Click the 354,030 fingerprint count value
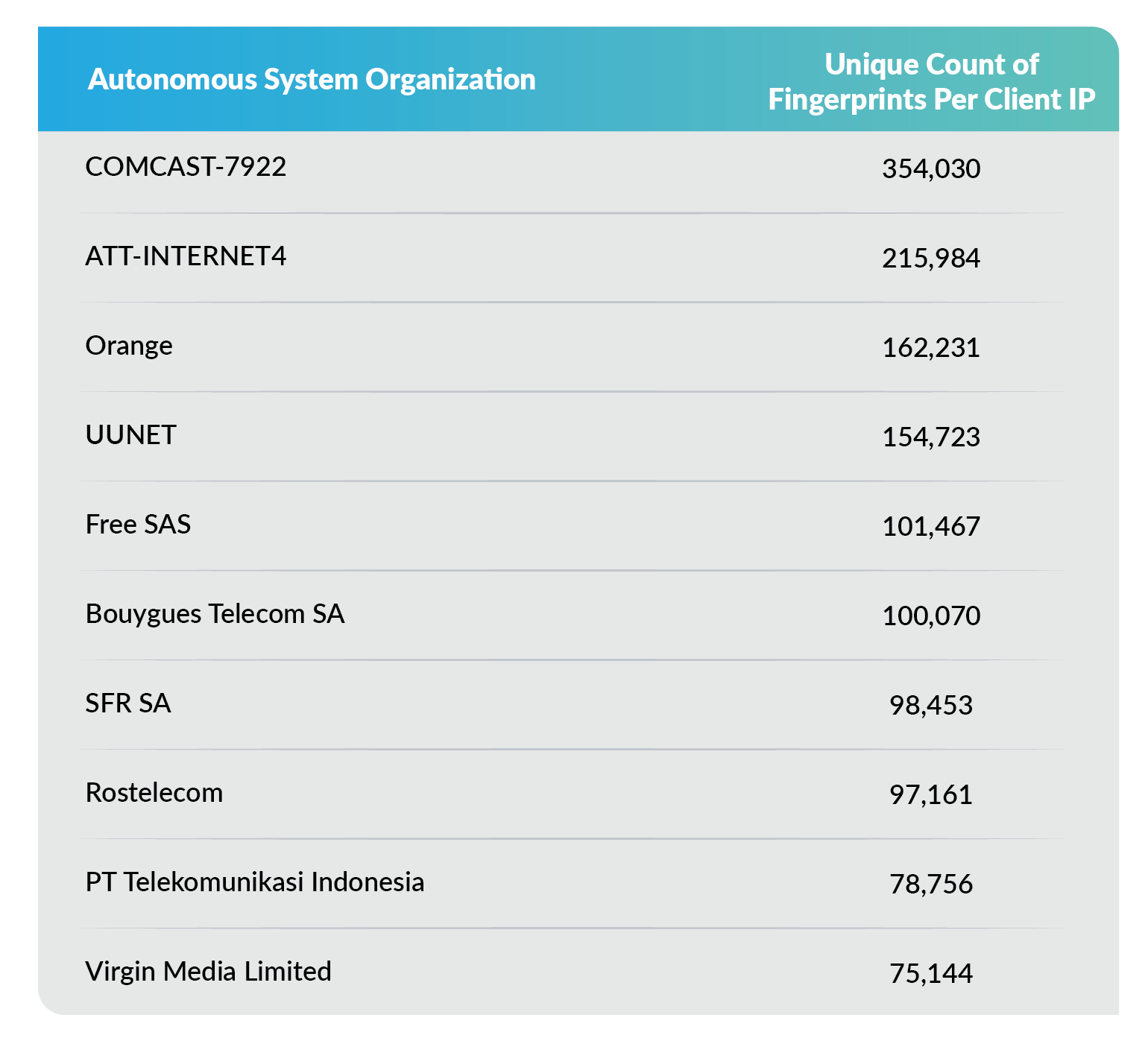Viewport: 1148px width, 1041px height. tap(931, 169)
